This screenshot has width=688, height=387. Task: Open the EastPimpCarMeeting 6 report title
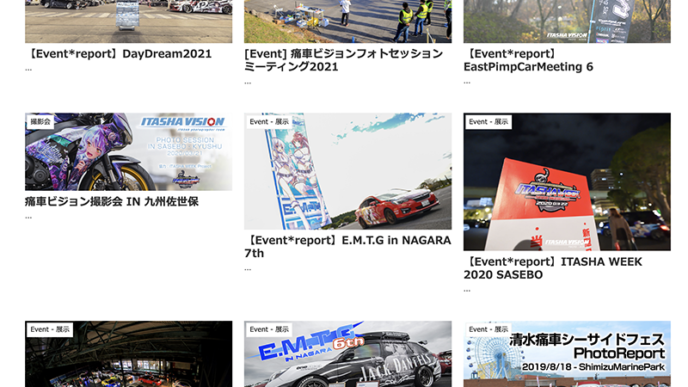click(x=529, y=60)
